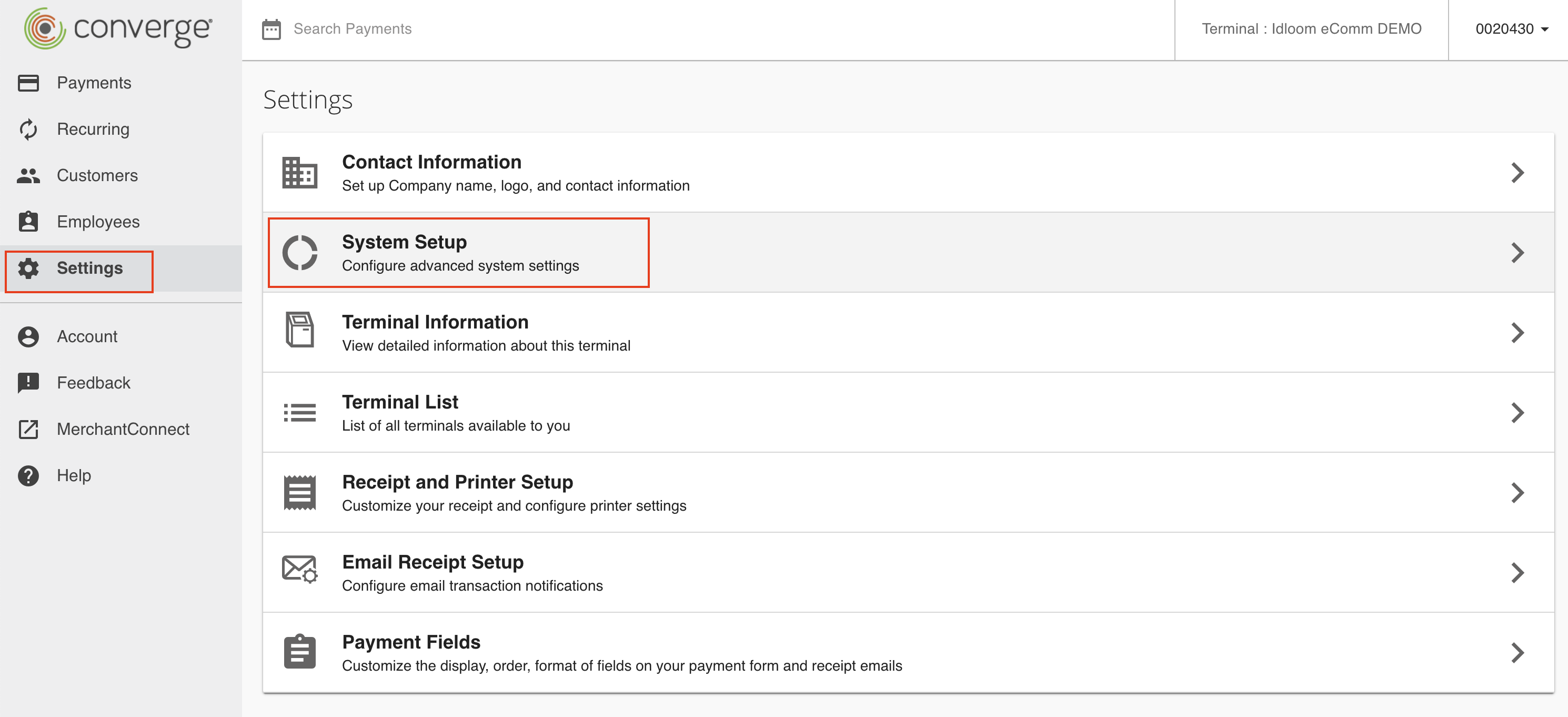Click Terminal : Idloom eComm DEMO label
Viewport: 1568px width, 717px height.
[x=1311, y=29]
